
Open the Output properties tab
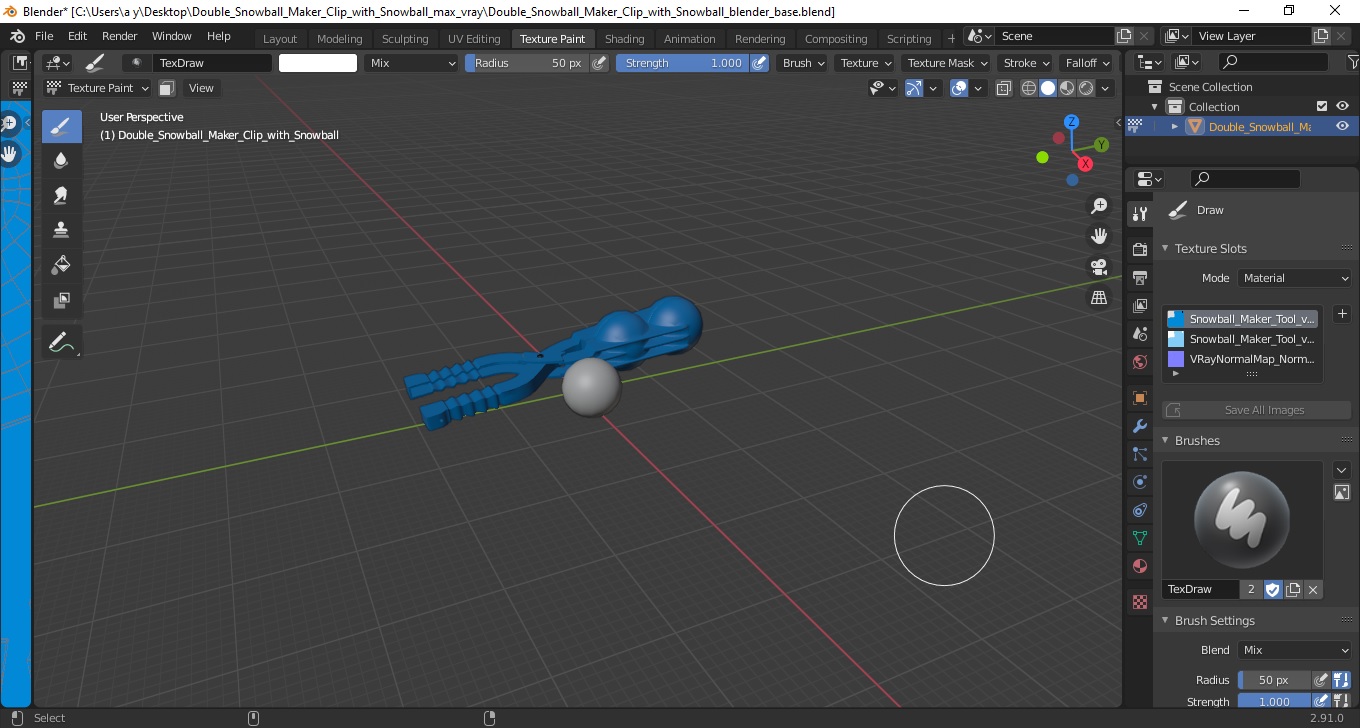1139,277
